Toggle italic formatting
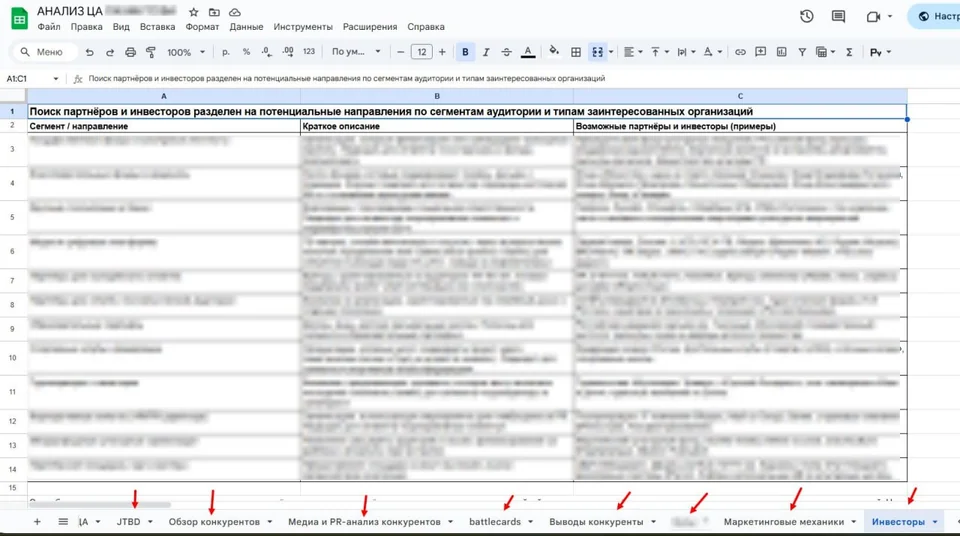This screenshot has height=536, width=960. pos(486,52)
